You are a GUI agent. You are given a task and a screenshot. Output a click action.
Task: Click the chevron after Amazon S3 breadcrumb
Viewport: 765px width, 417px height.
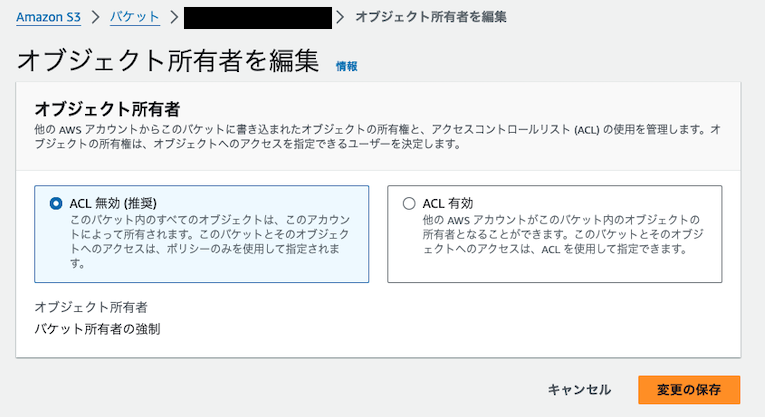(96, 18)
